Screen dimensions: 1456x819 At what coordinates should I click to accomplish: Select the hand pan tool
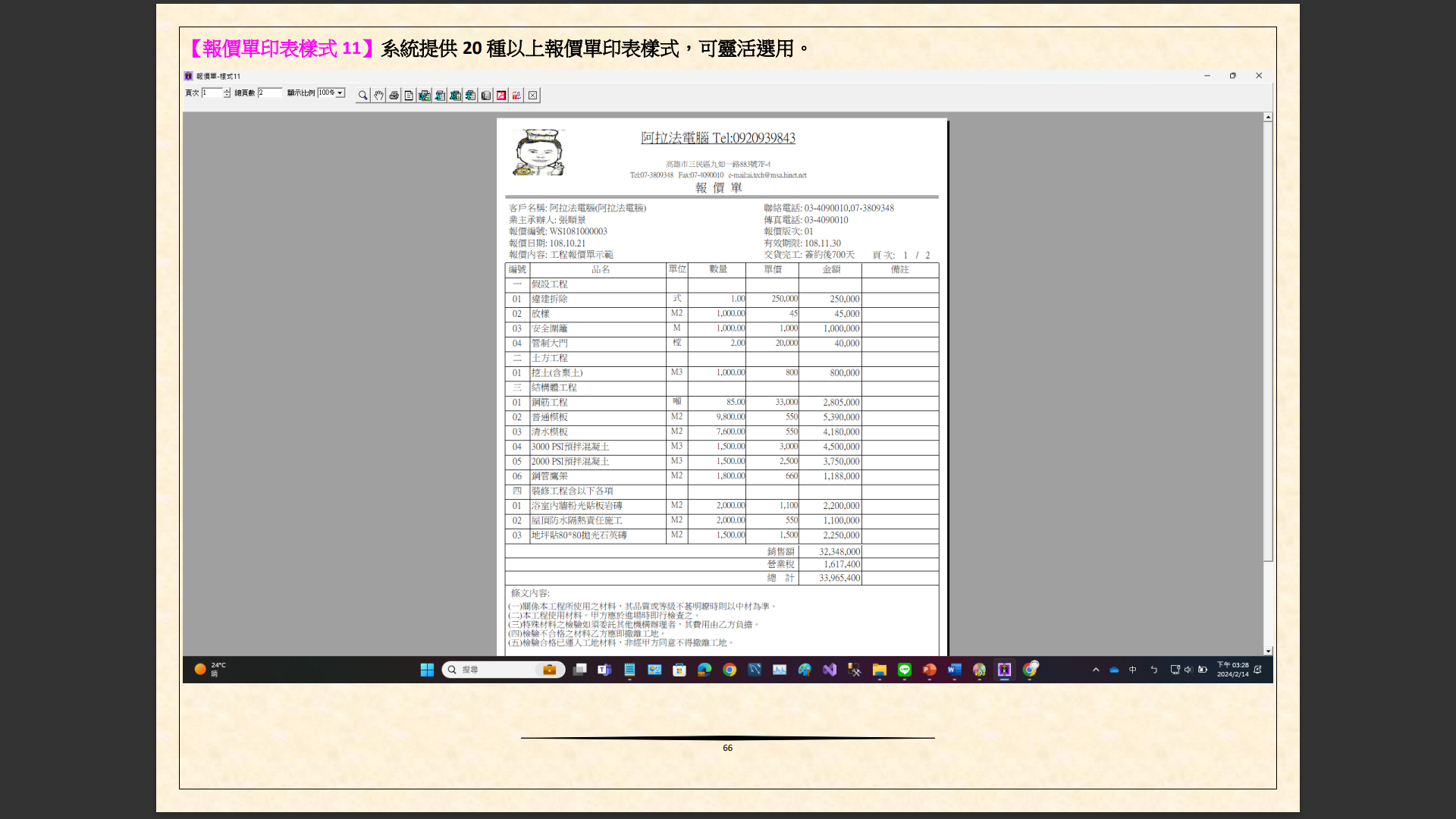(378, 96)
